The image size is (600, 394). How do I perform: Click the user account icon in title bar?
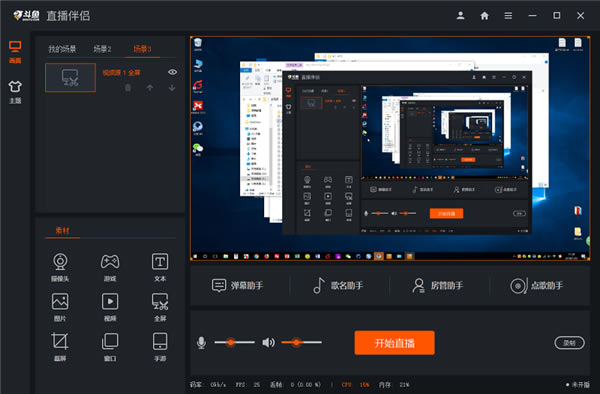[460, 16]
